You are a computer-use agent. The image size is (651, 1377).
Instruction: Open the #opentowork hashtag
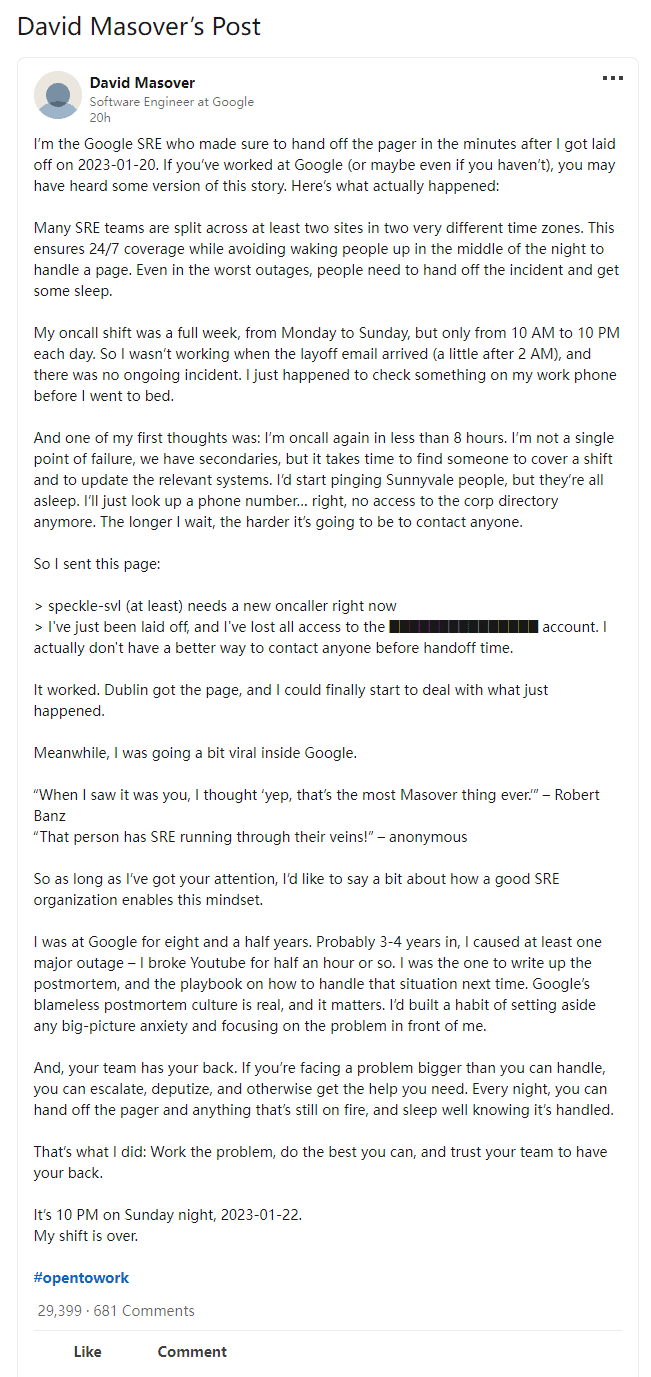click(x=81, y=1278)
